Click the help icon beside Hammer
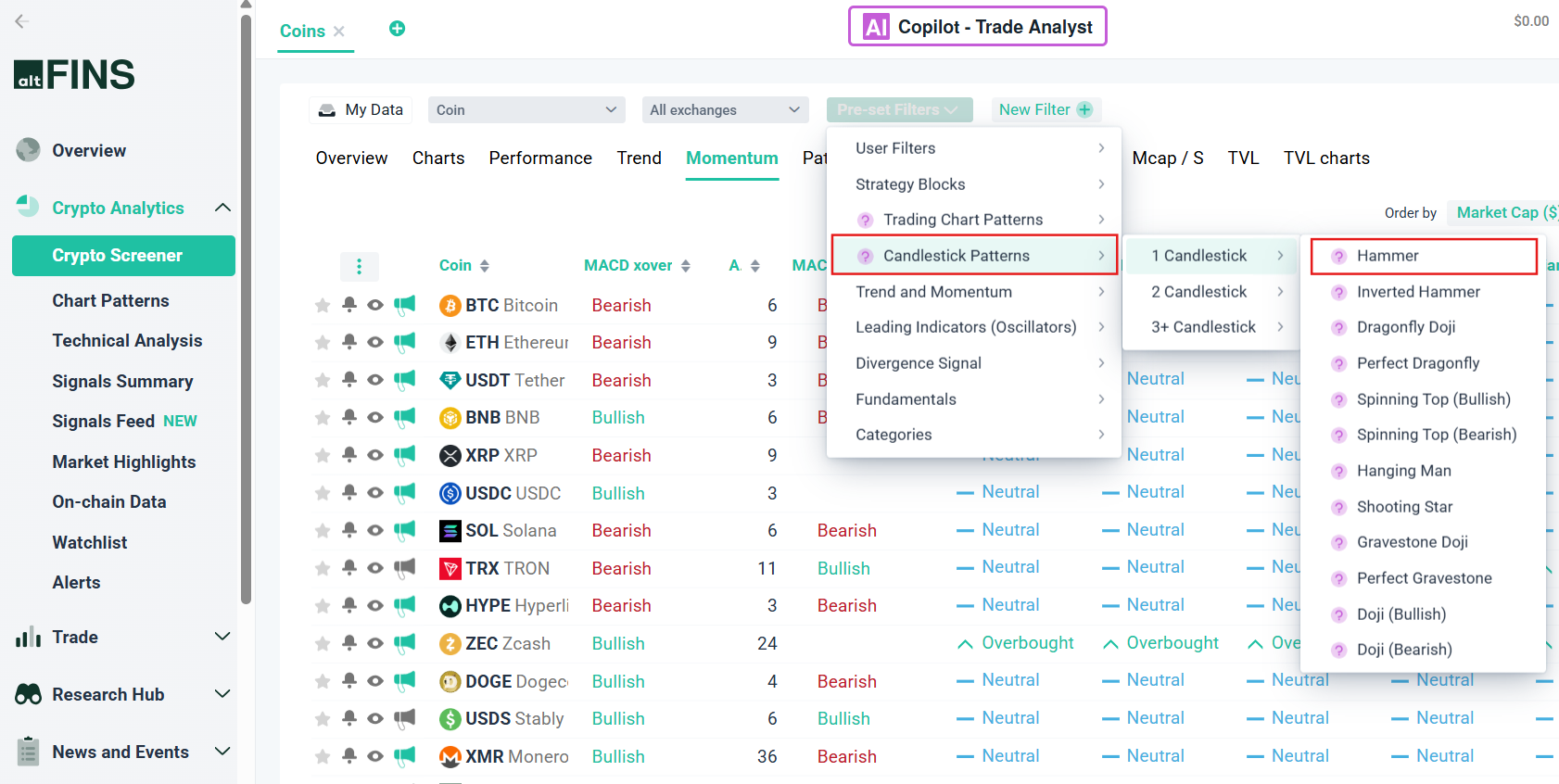The image size is (1559, 784). click(x=1338, y=257)
